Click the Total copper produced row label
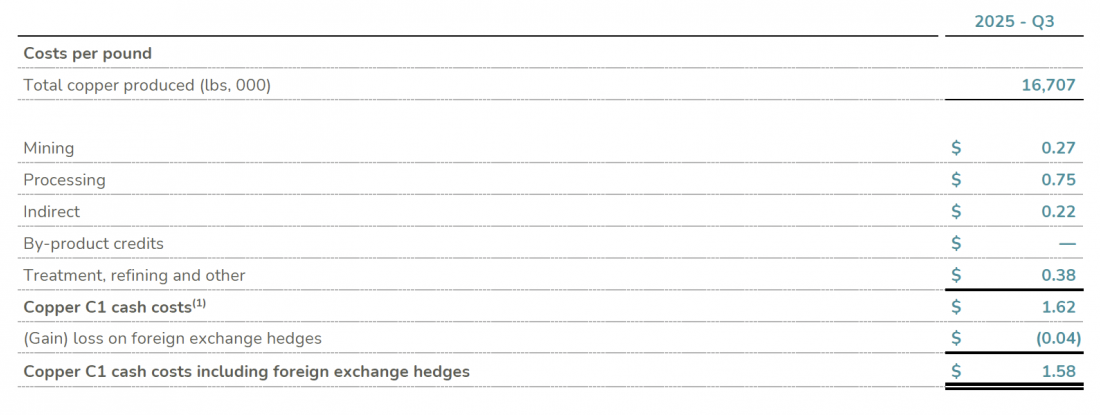The width and height of the screenshot is (1100, 415). 147,85
